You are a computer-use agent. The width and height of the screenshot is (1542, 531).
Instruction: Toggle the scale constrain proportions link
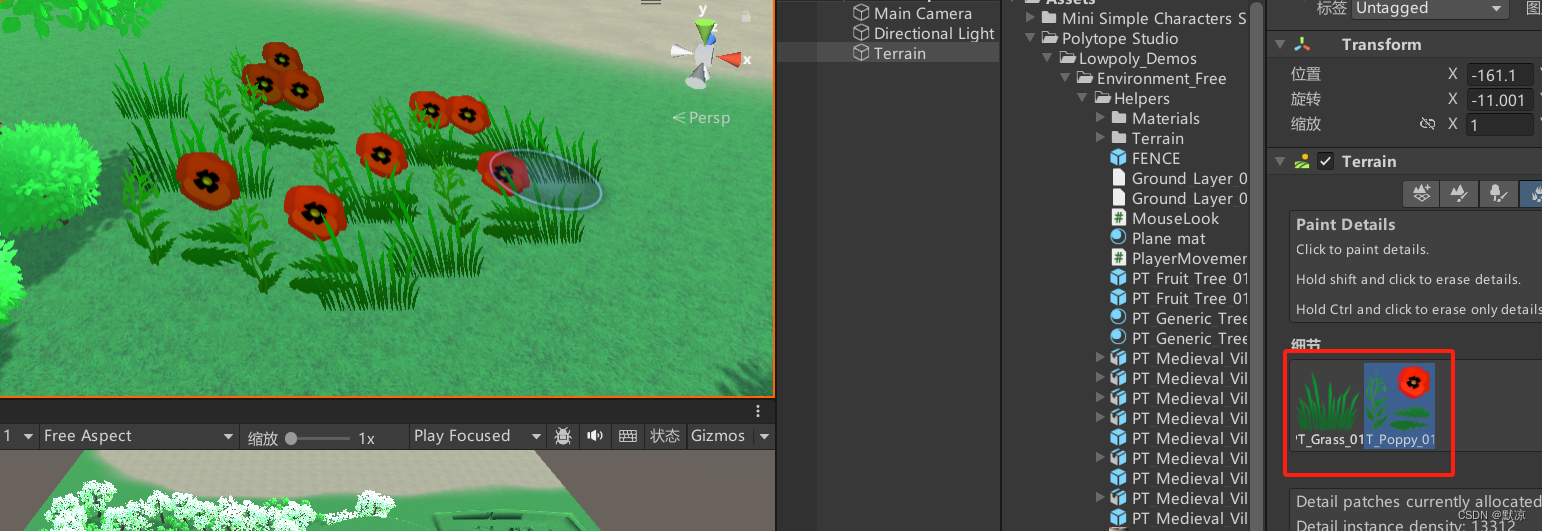coord(1428,124)
